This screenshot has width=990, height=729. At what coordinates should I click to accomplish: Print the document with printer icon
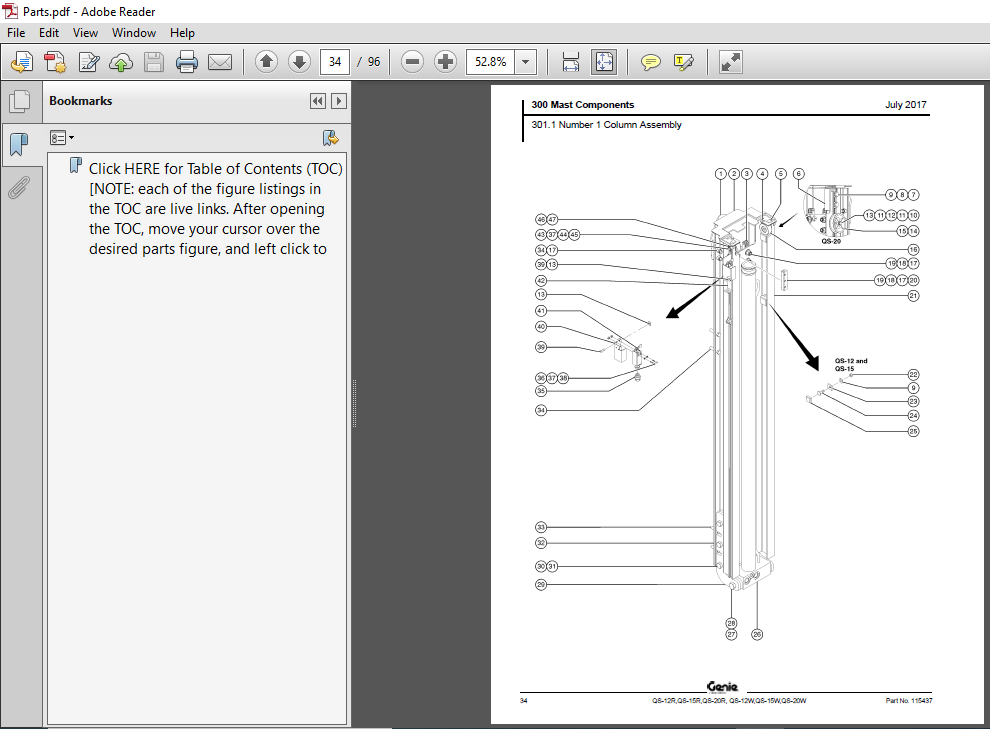click(x=187, y=62)
